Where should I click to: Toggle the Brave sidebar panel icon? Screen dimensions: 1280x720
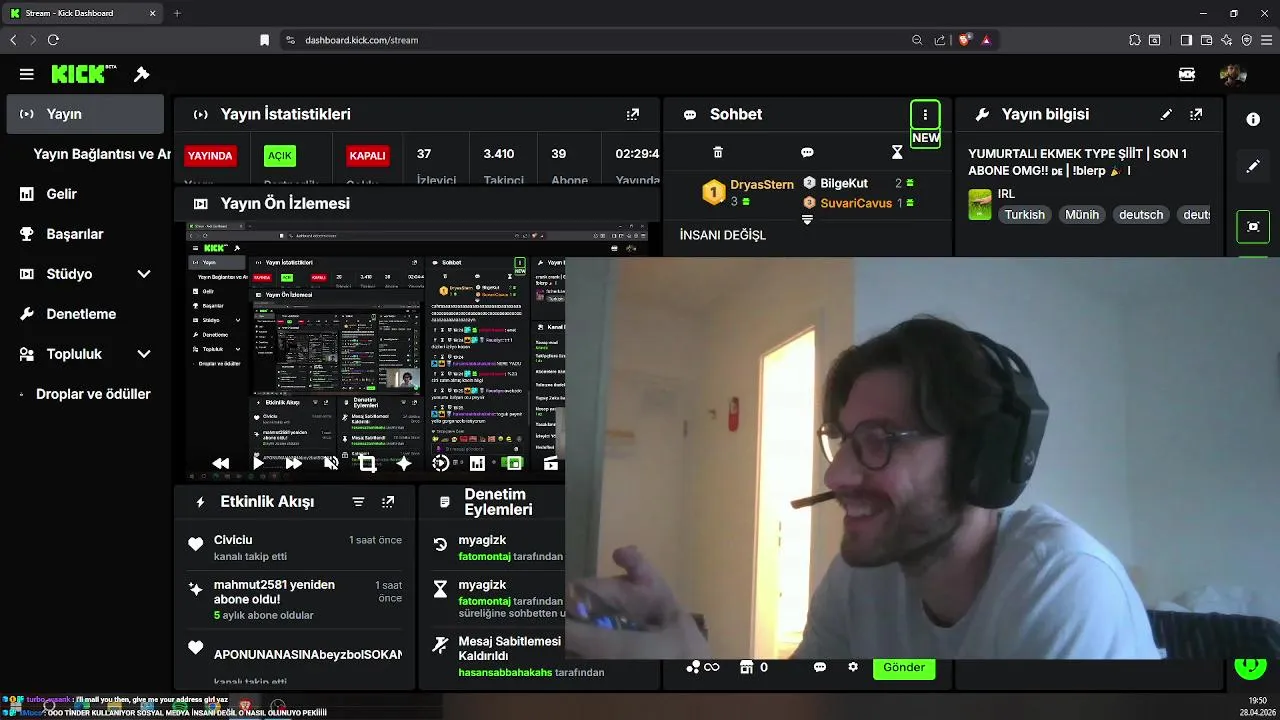1186,40
